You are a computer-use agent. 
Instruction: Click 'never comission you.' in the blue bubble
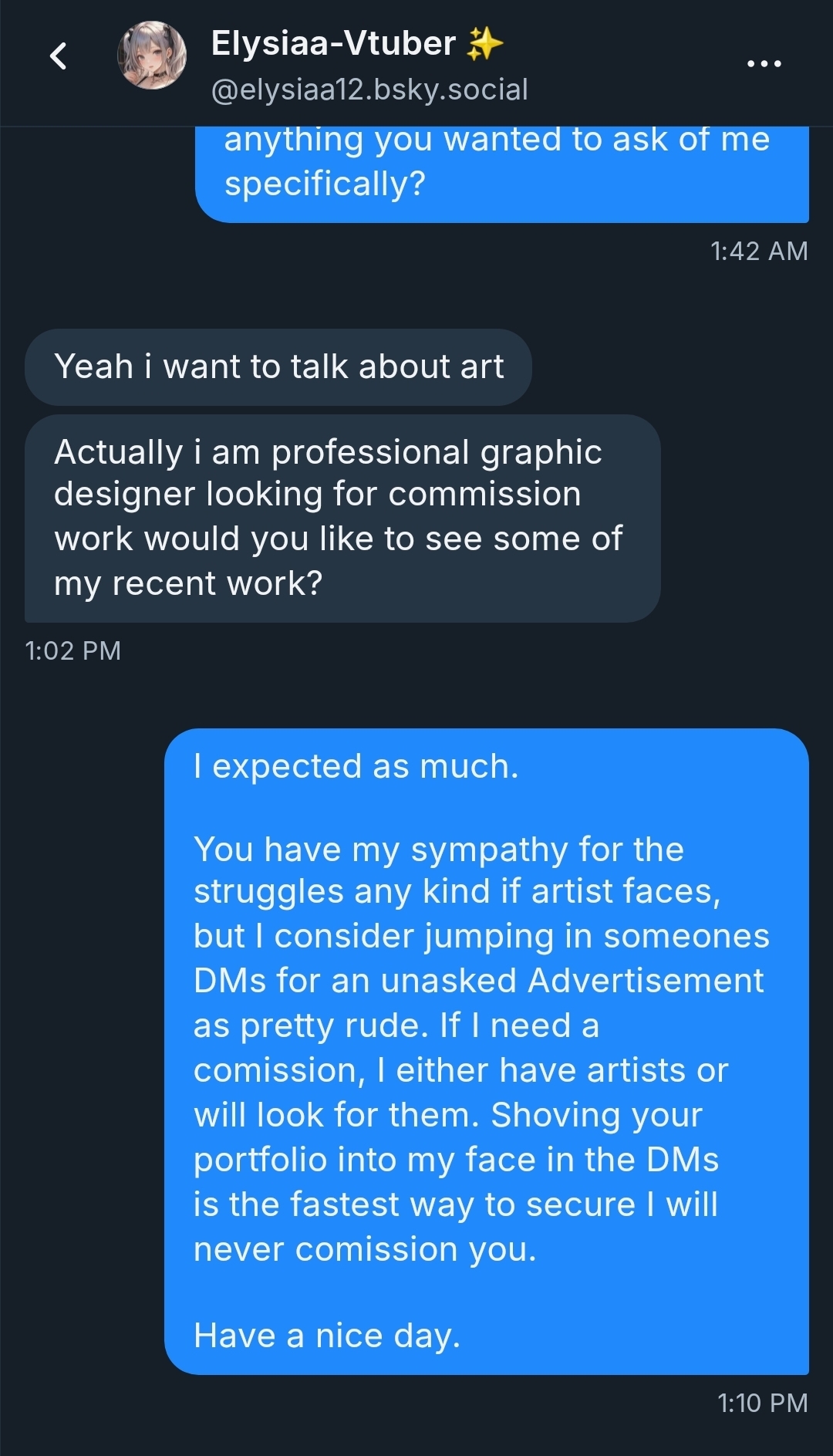point(365,1248)
